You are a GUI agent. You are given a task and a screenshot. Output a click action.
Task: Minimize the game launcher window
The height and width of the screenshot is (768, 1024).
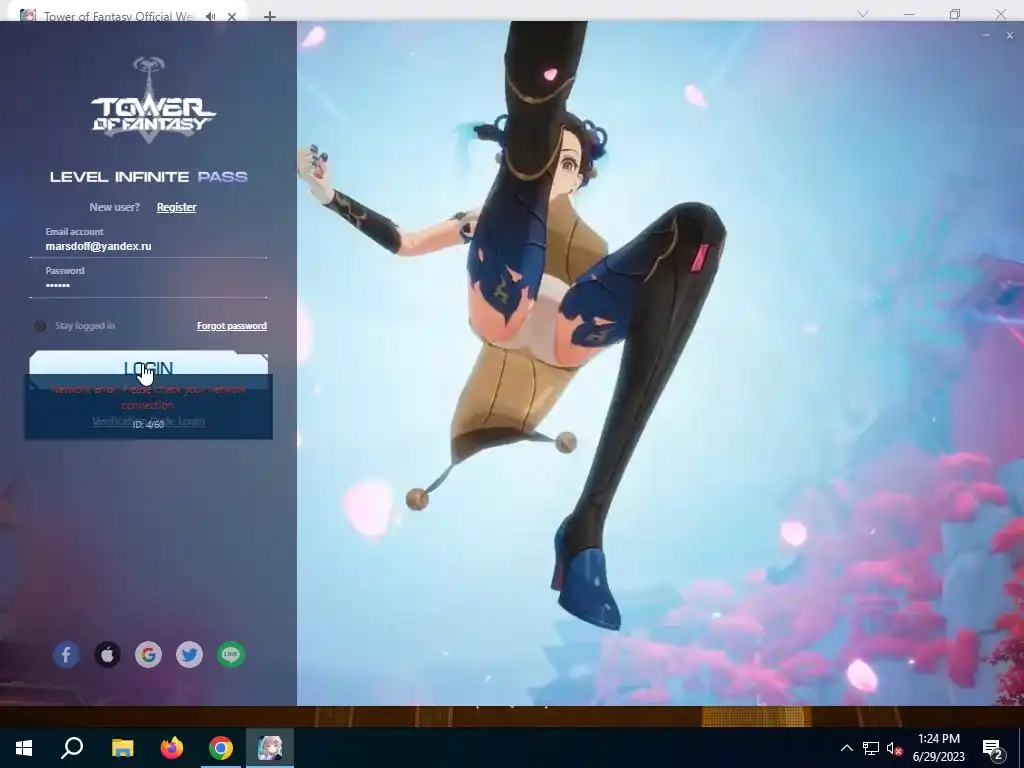coord(986,35)
